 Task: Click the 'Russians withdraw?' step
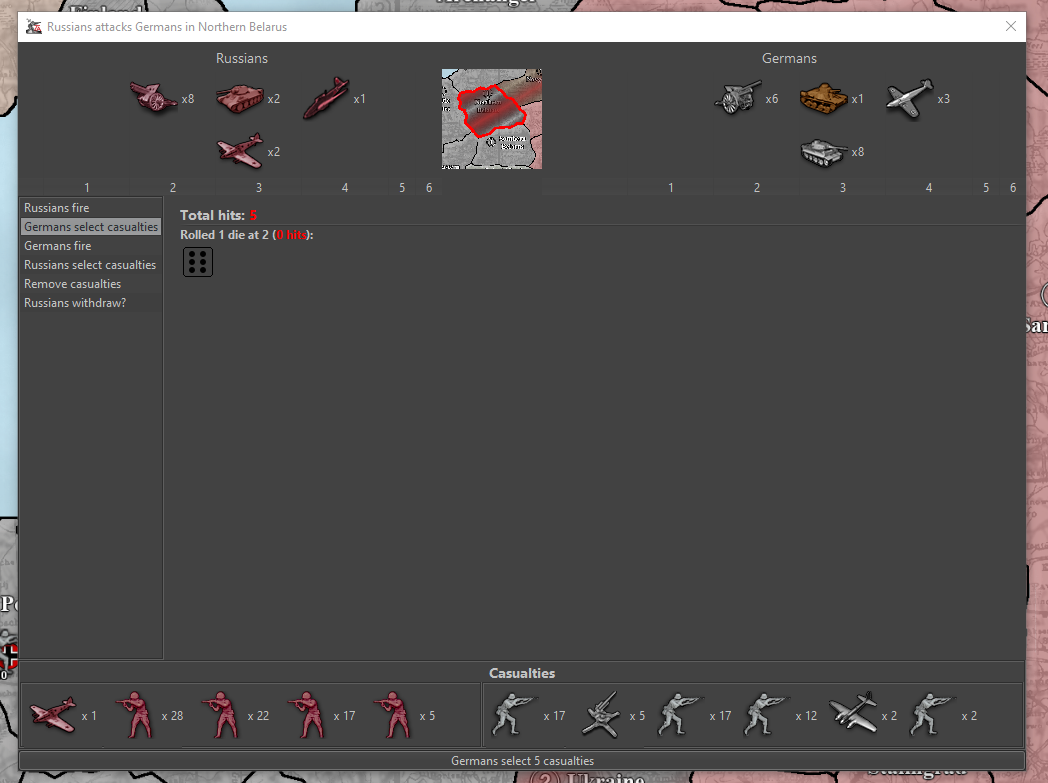tap(75, 303)
